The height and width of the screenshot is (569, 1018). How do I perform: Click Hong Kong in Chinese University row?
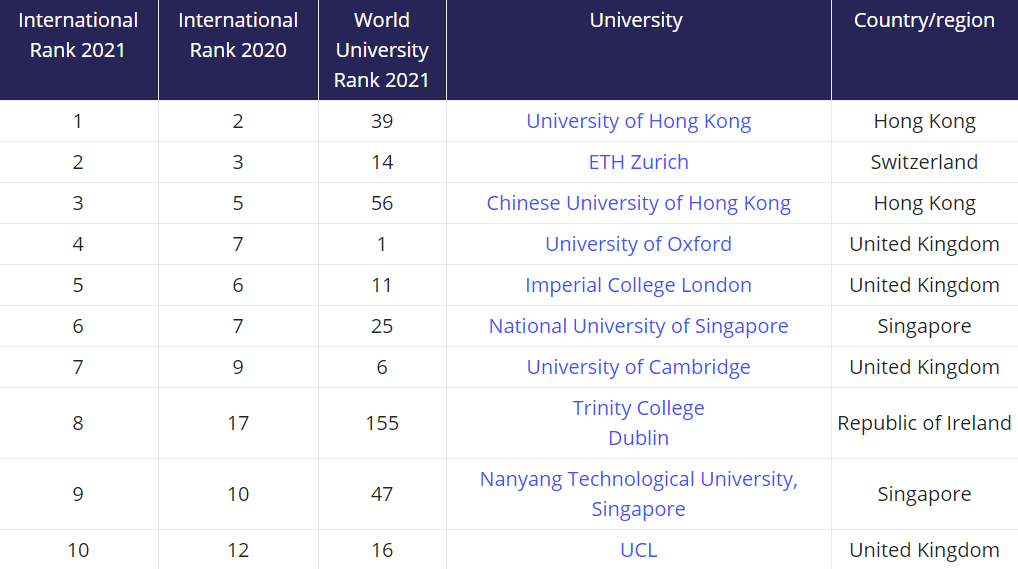coord(924,203)
